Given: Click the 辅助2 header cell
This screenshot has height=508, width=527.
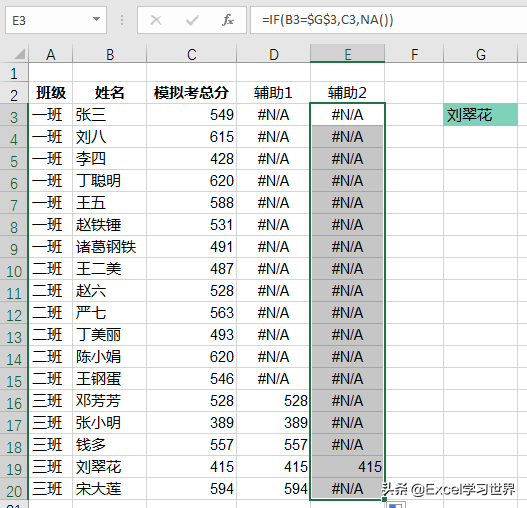Looking at the screenshot, I should click(x=348, y=92).
